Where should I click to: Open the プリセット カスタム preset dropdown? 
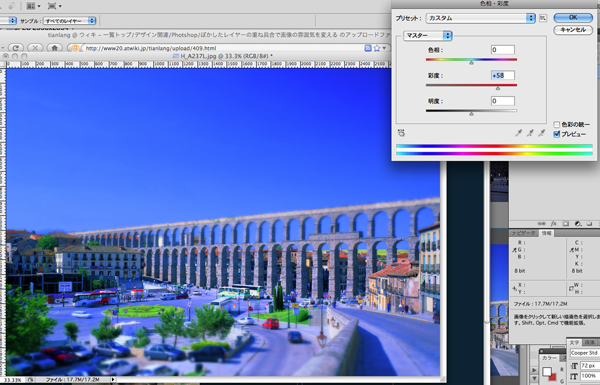[480, 18]
